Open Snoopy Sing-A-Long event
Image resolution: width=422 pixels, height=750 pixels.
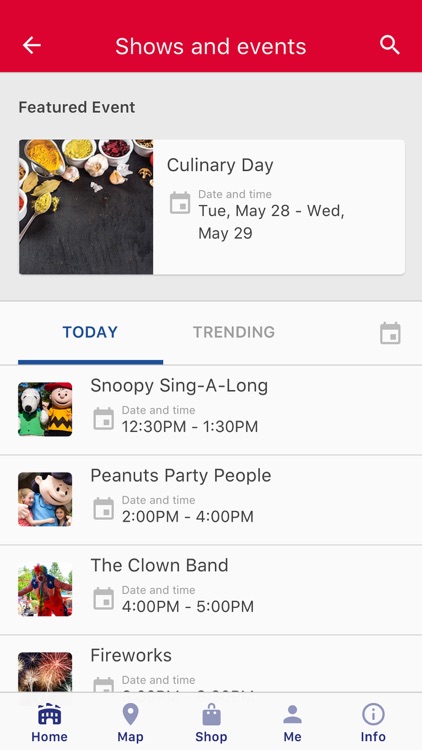(211, 410)
